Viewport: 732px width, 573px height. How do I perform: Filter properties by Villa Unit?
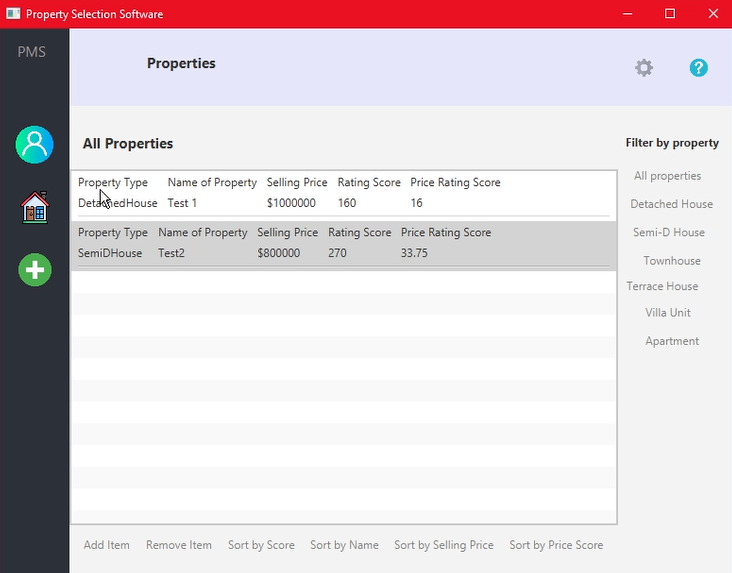[x=668, y=313]
